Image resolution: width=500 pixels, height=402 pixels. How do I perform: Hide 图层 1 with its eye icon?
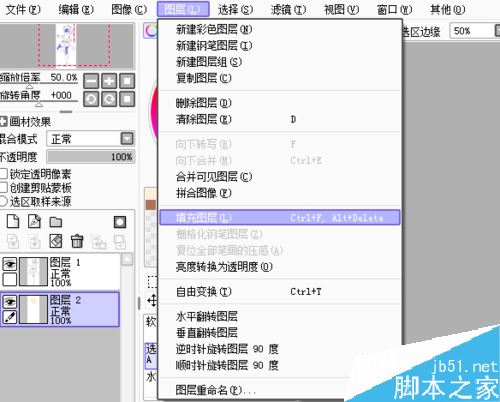click(x=10, y=265)
